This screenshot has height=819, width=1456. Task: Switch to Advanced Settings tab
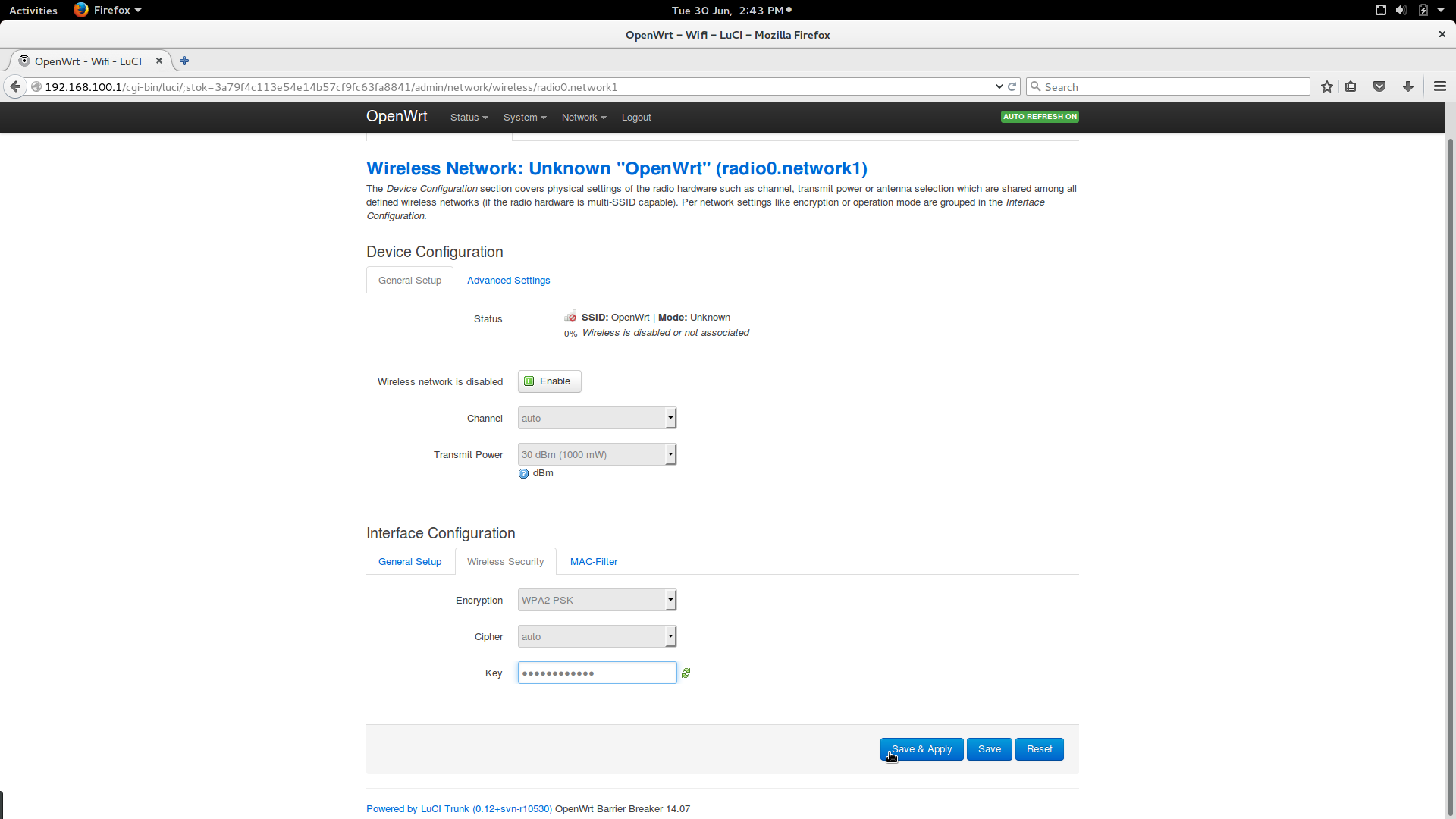tap(508, 281)
